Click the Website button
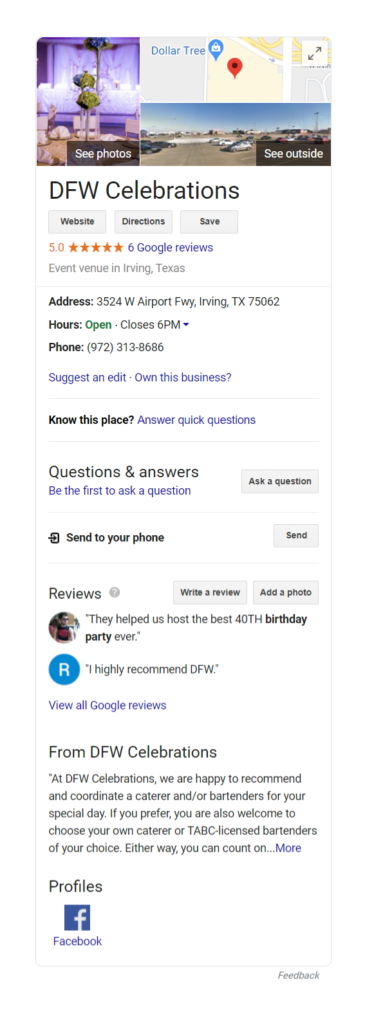374x1024 pixels. coord(77,221)
